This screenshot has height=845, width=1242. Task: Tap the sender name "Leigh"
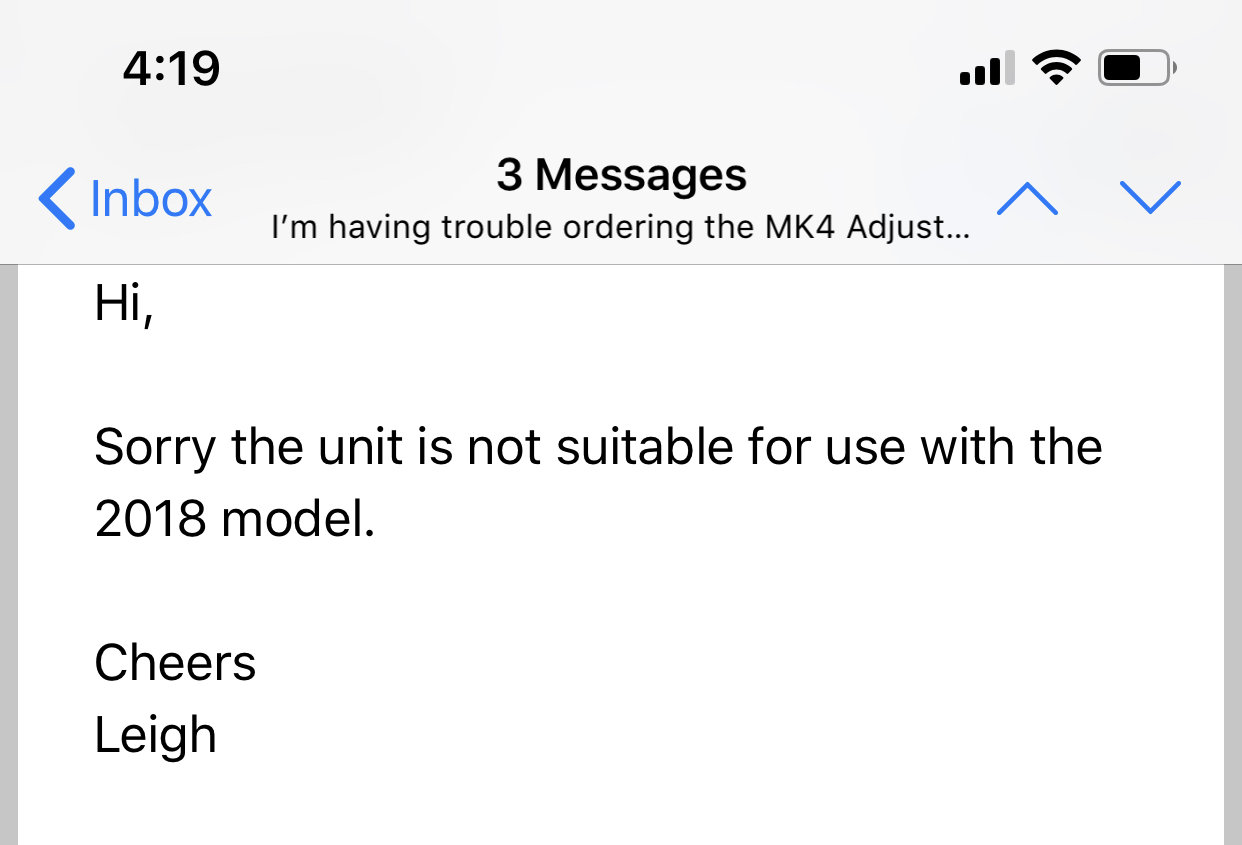click(155, 737)
